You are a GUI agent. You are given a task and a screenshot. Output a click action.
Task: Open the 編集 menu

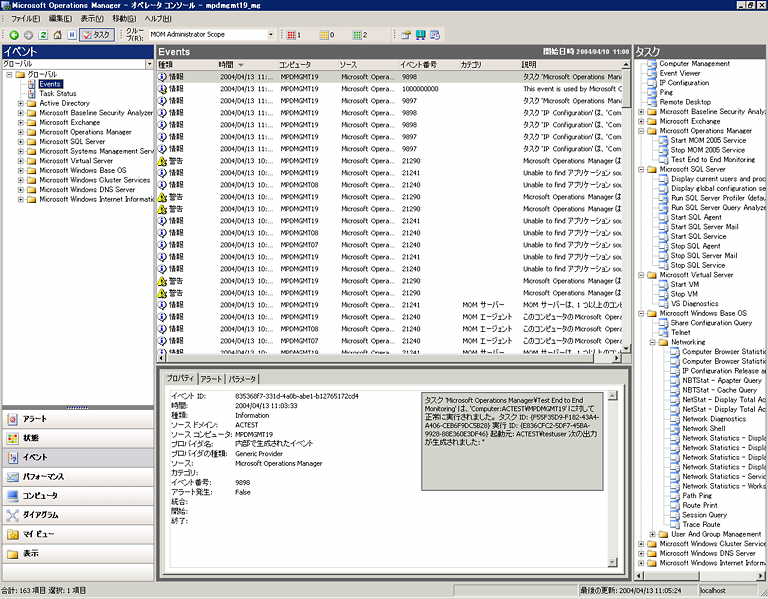click(x=60, y=19)
